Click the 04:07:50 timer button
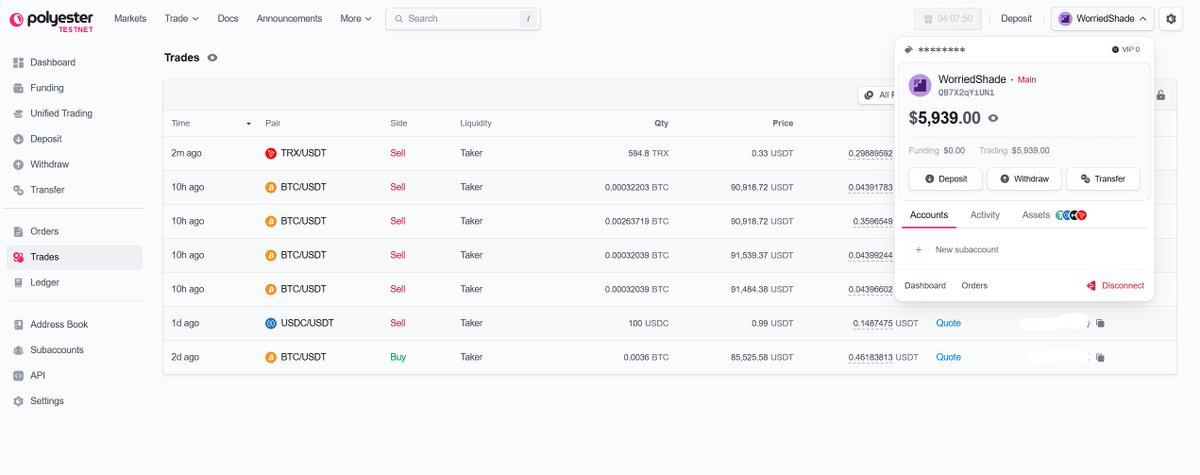Image resolution: width=1200 pixels, height=475 pixels. point(949,19)
